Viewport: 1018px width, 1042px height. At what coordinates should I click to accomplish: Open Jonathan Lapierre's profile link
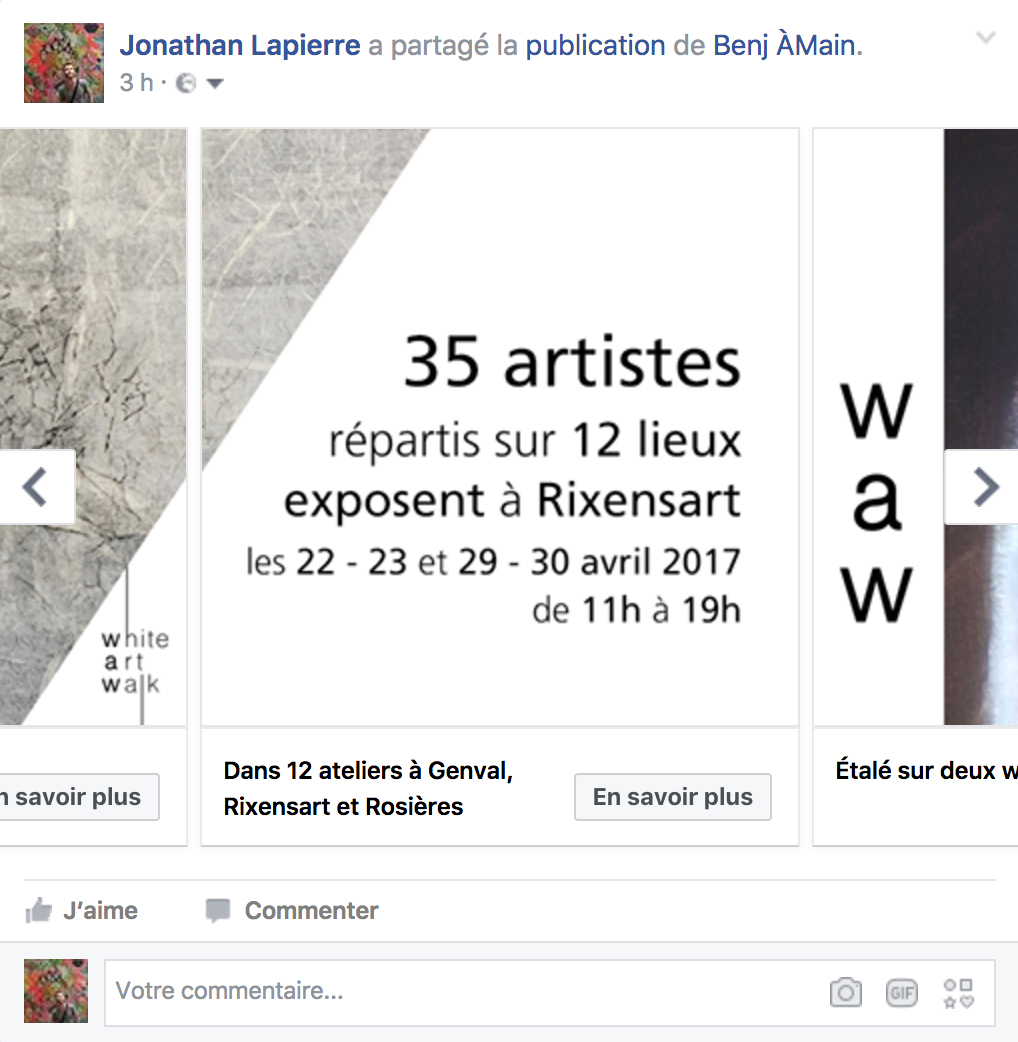tap(240, 46)
